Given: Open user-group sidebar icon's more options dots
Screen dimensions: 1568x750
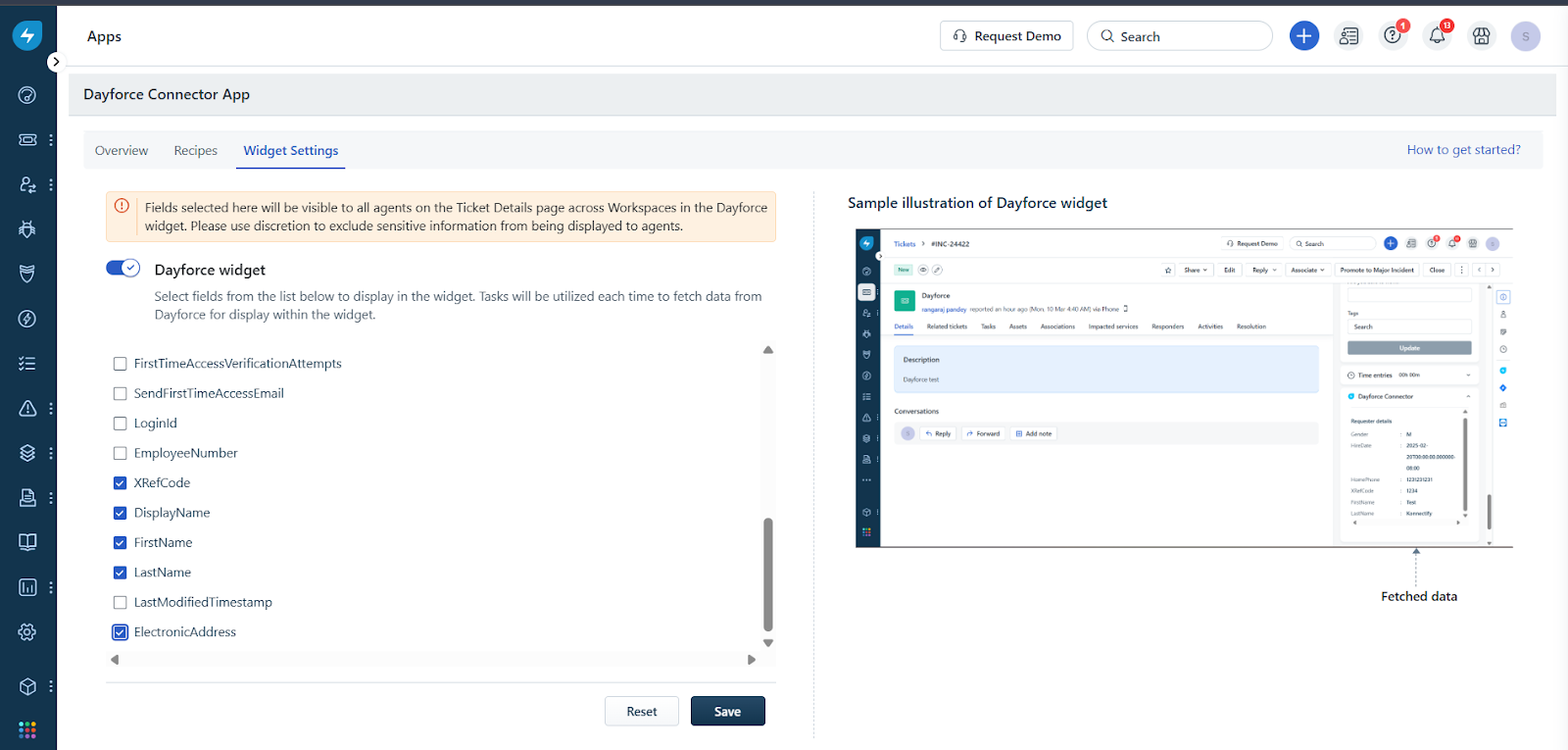Looking at the screenshot, I should click(x=51, y=184).
